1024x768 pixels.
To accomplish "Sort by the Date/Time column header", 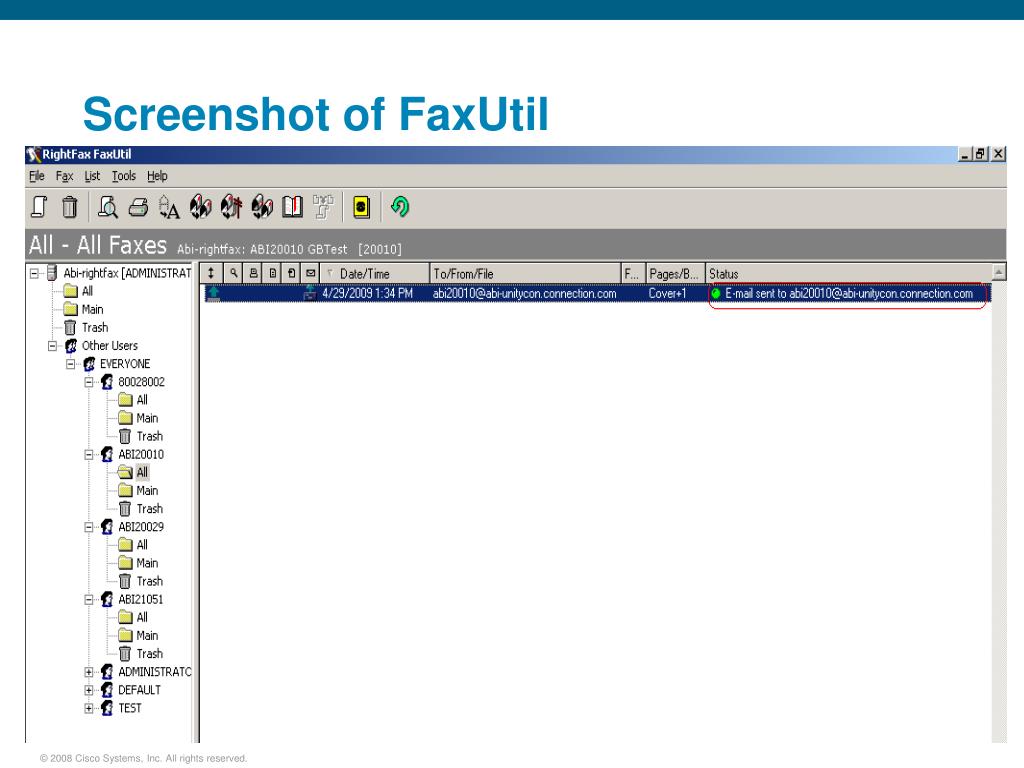I will (x=375, y=273).
